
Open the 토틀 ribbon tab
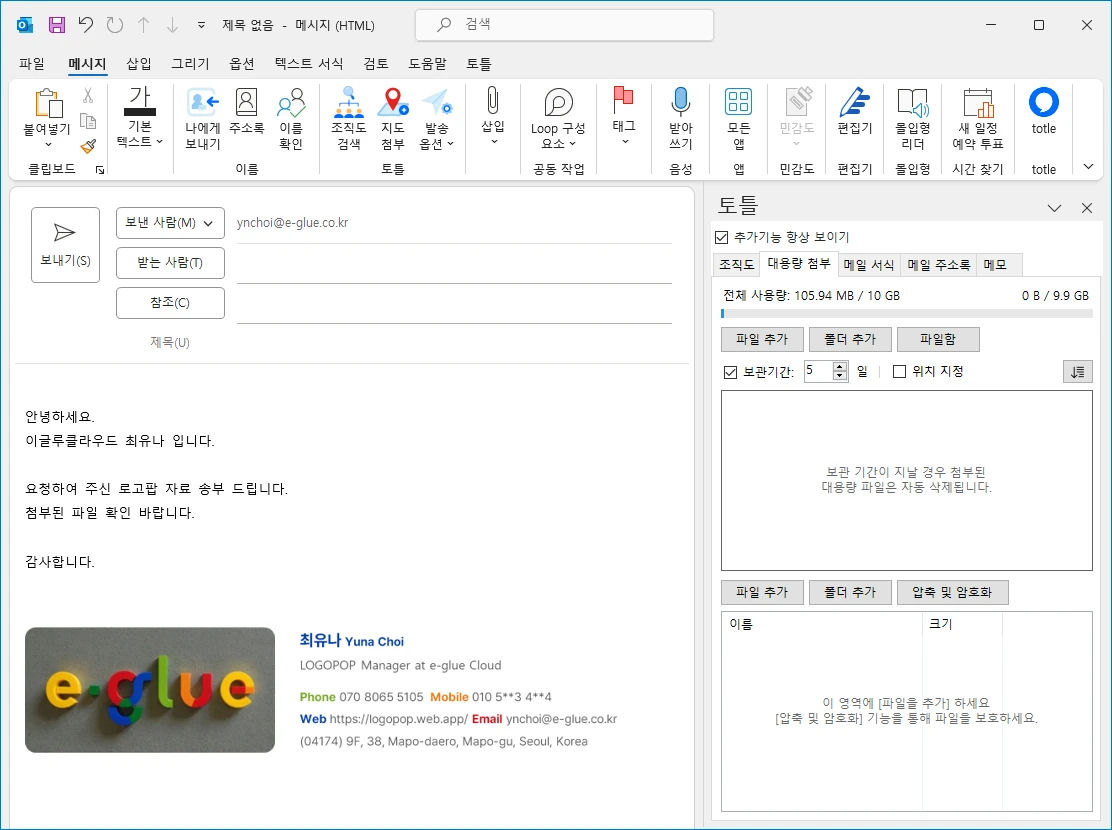tap(479, 64)
